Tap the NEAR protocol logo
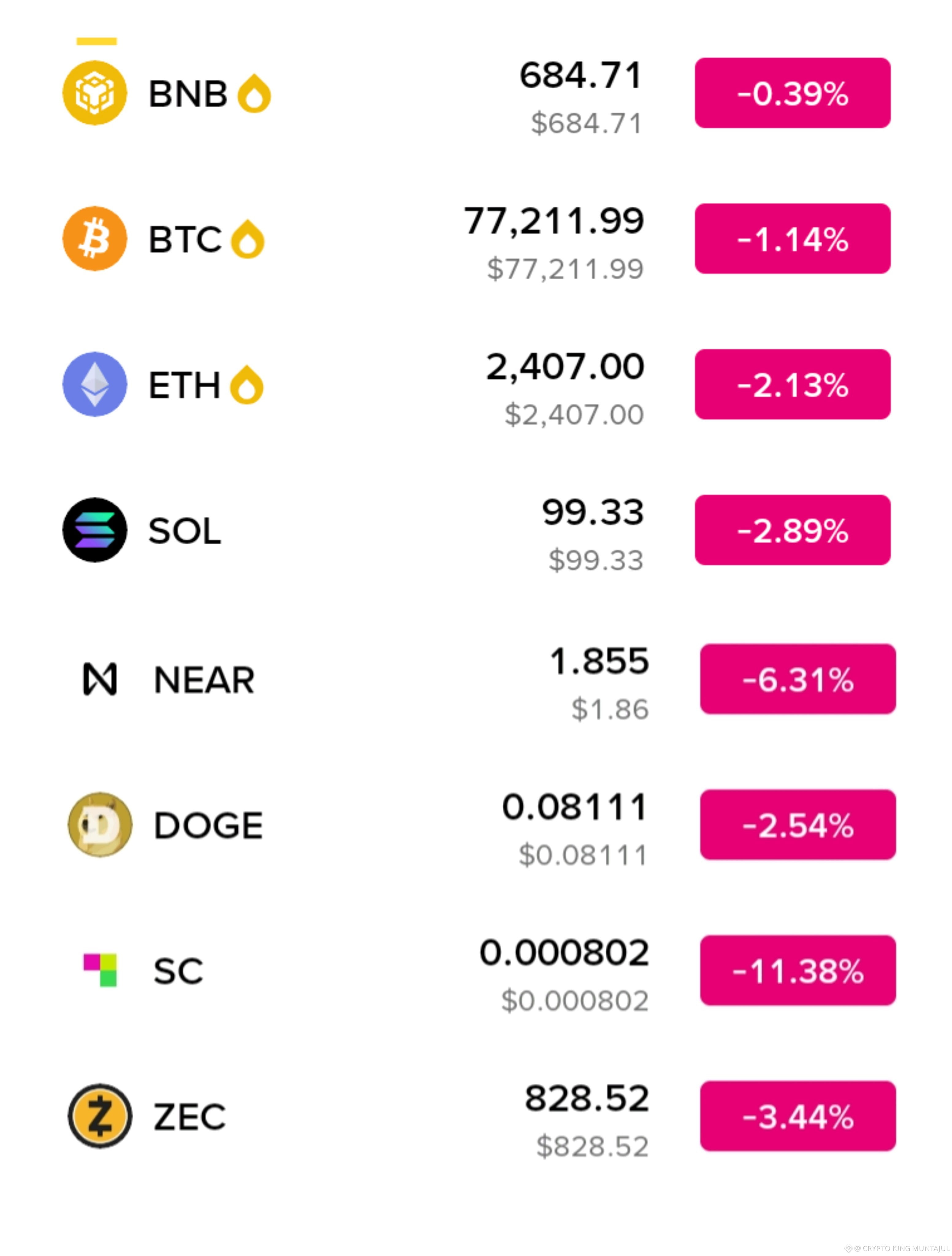This screenshot has height=1256, width=952. pos(100,679)
